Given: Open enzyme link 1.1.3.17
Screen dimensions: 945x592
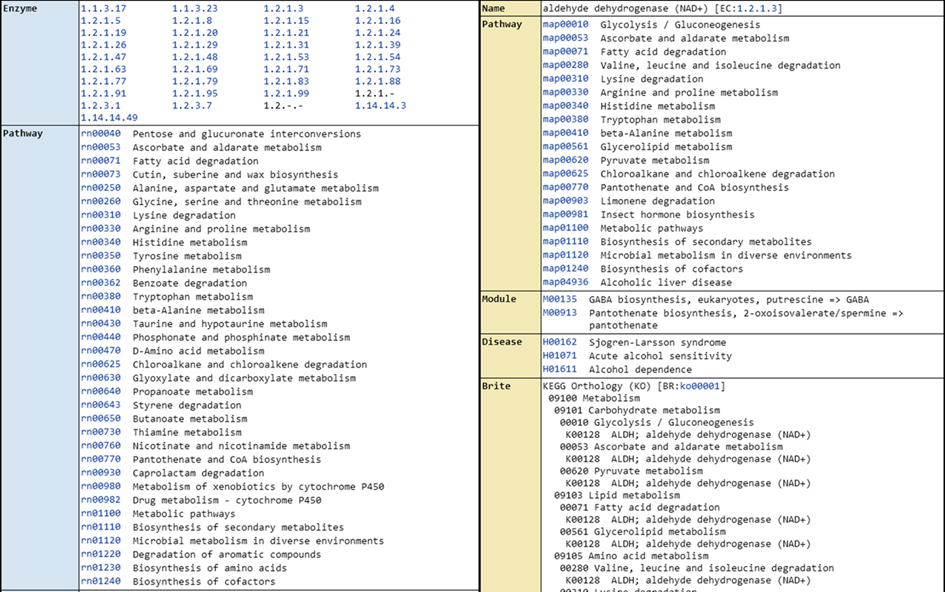Looking at the screenshot, I should [103, 8].
